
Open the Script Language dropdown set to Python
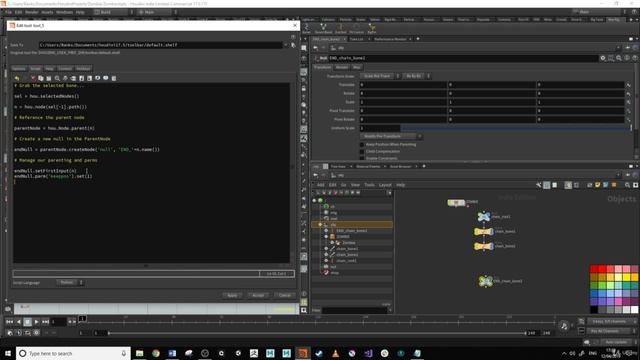click(69, 282)
